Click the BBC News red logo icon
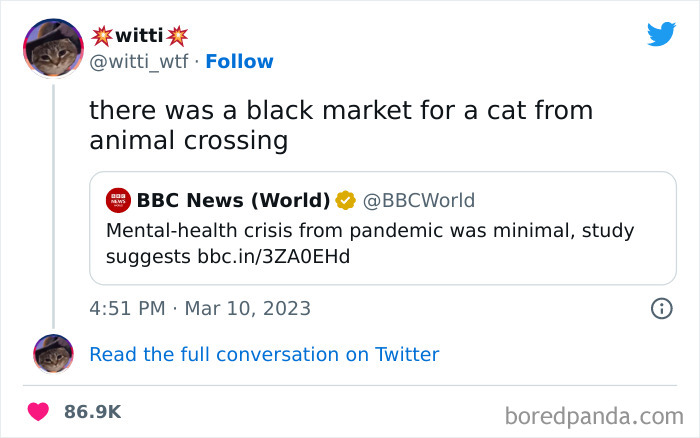The image size is (700, 438). click(118, 201)
